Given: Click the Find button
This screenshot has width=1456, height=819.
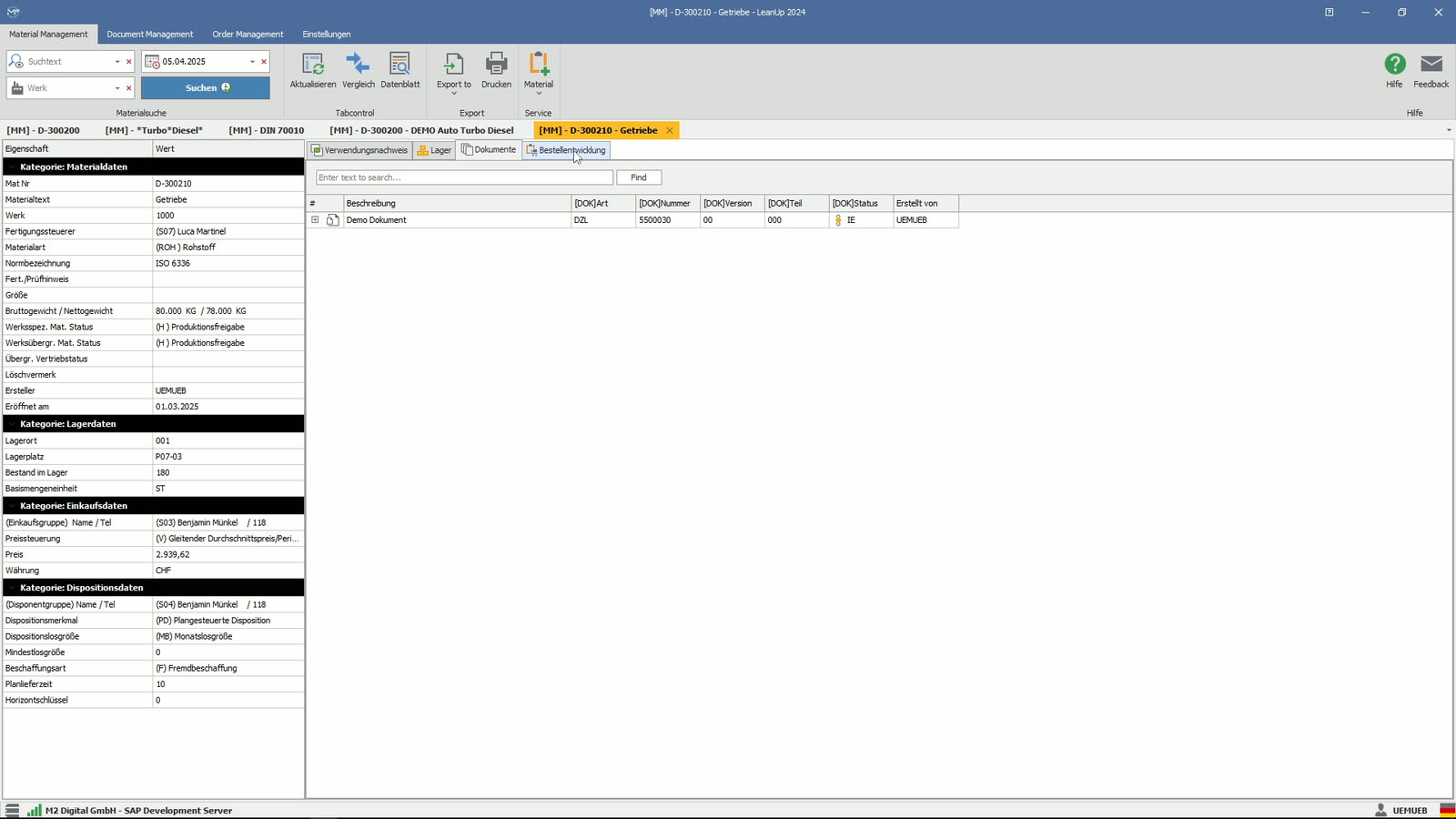Looking at the screenshot, I should point(639,177).
